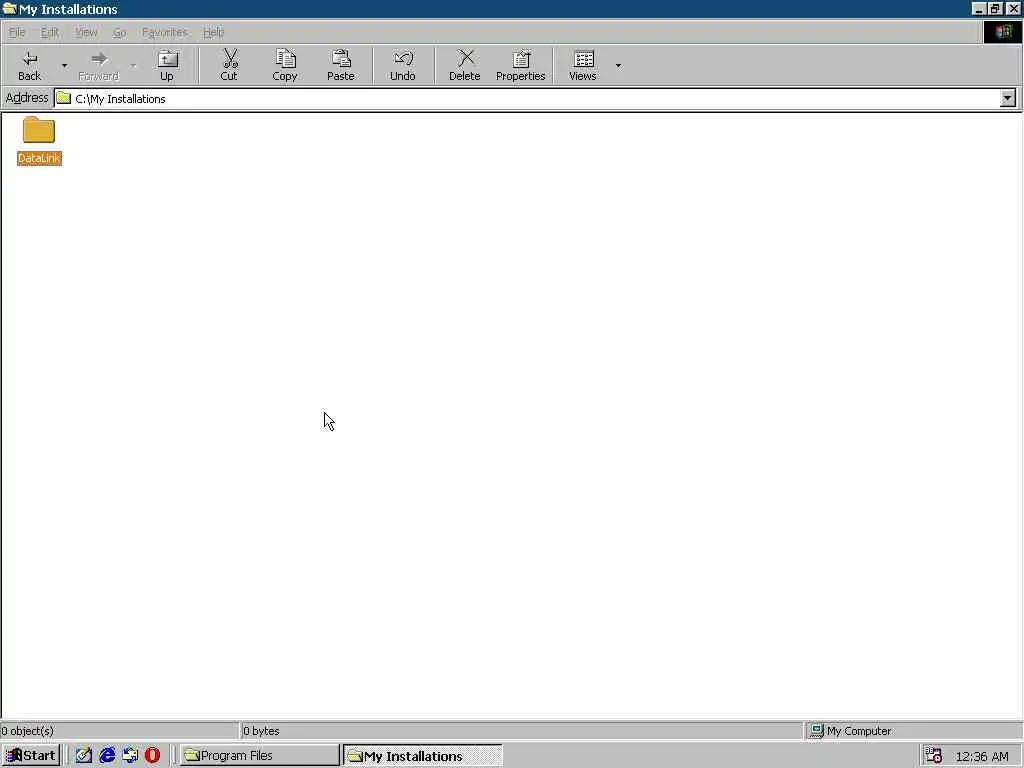Switch to Program Files taskbar window

tap(260, 756)
